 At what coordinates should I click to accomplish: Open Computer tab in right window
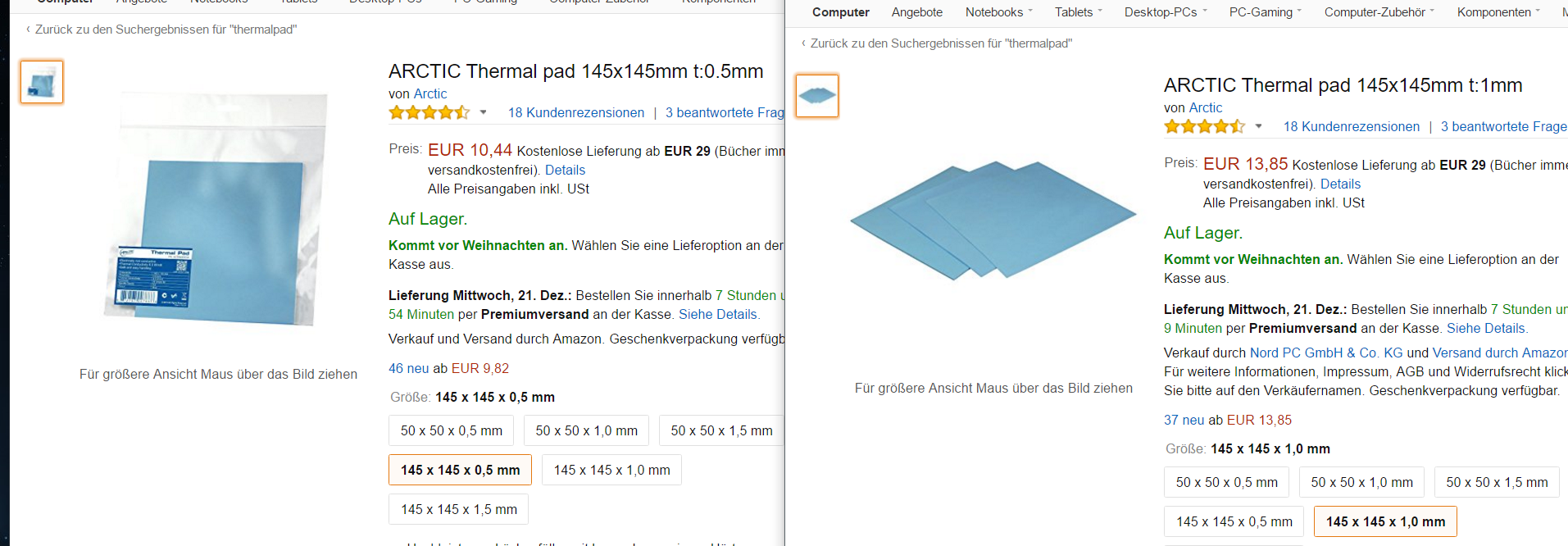coord(841,12)
